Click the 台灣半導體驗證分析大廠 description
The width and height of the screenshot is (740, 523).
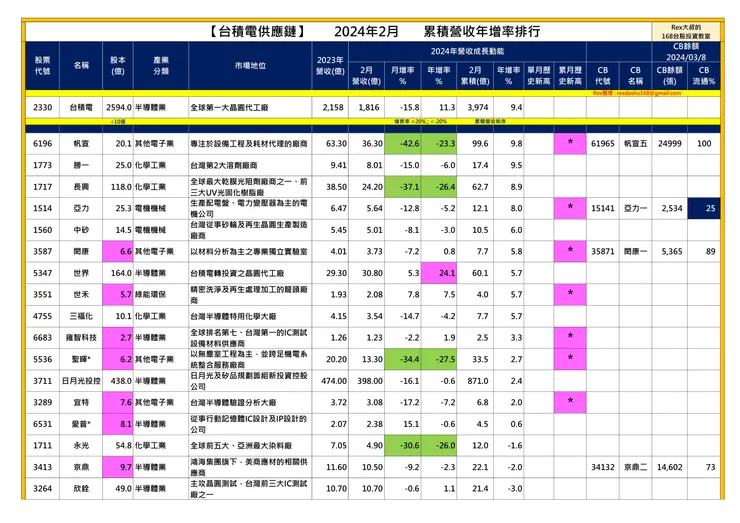(233, 403)
